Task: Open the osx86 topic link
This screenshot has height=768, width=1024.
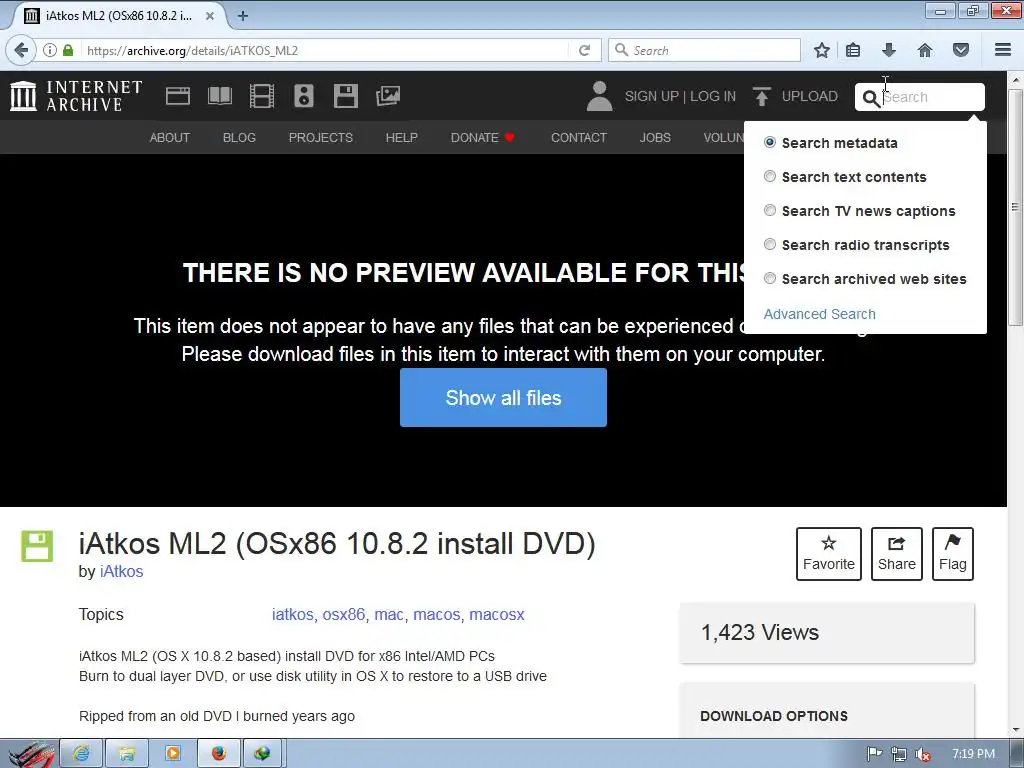Action: tap(344, 615)
